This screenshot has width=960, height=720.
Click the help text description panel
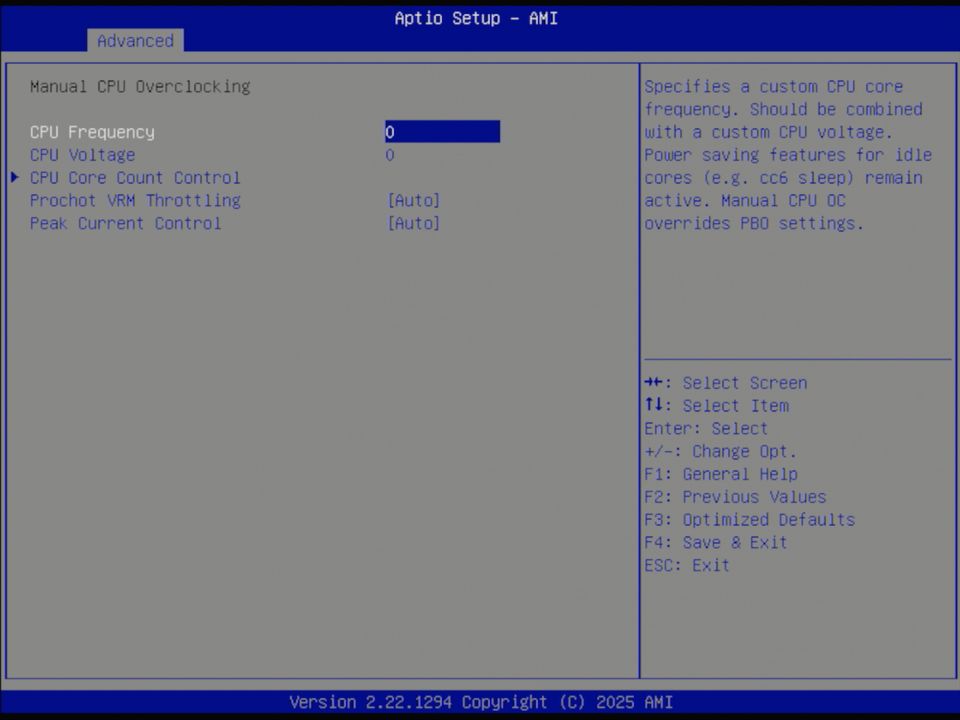coord(795,155)
